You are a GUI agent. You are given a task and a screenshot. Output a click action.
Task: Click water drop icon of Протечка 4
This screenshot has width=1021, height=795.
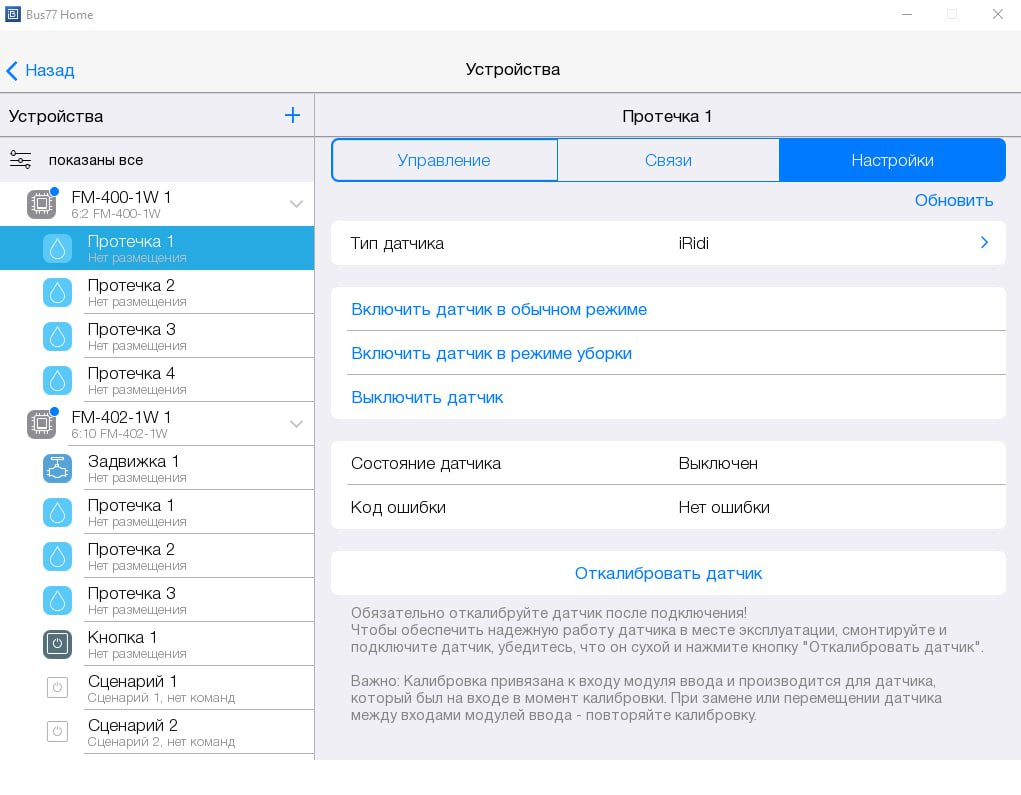pos(57,380)
